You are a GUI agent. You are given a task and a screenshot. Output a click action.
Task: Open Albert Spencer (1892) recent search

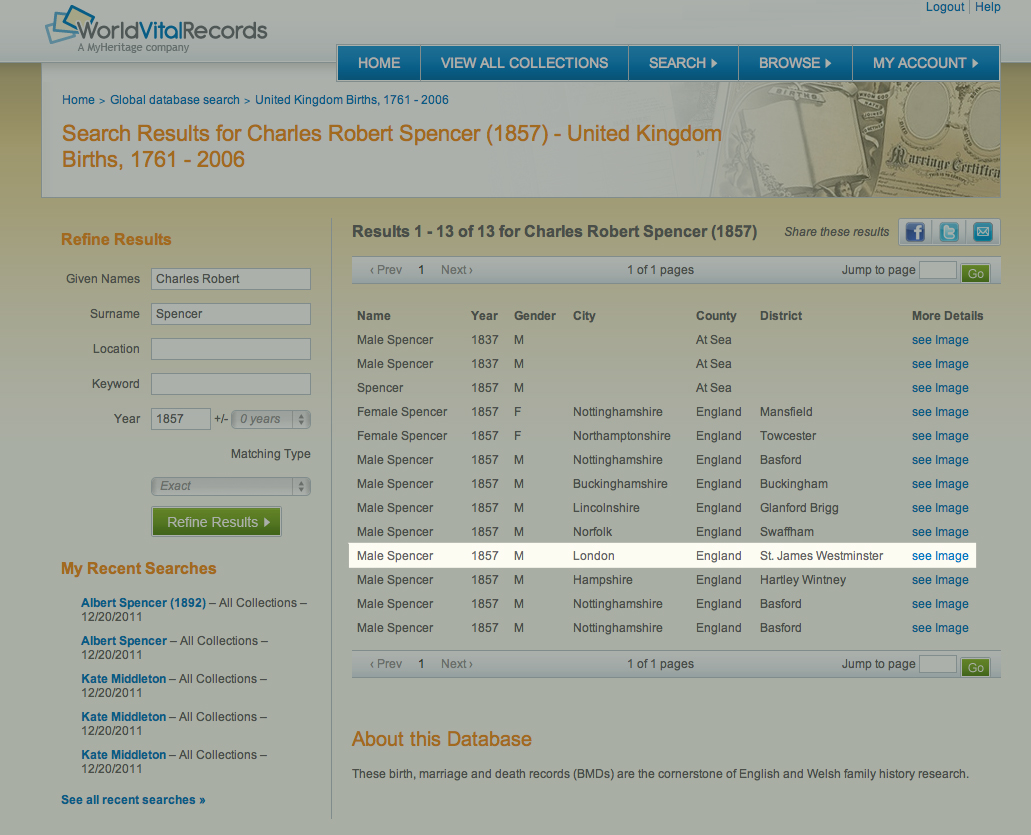point(143,603)
